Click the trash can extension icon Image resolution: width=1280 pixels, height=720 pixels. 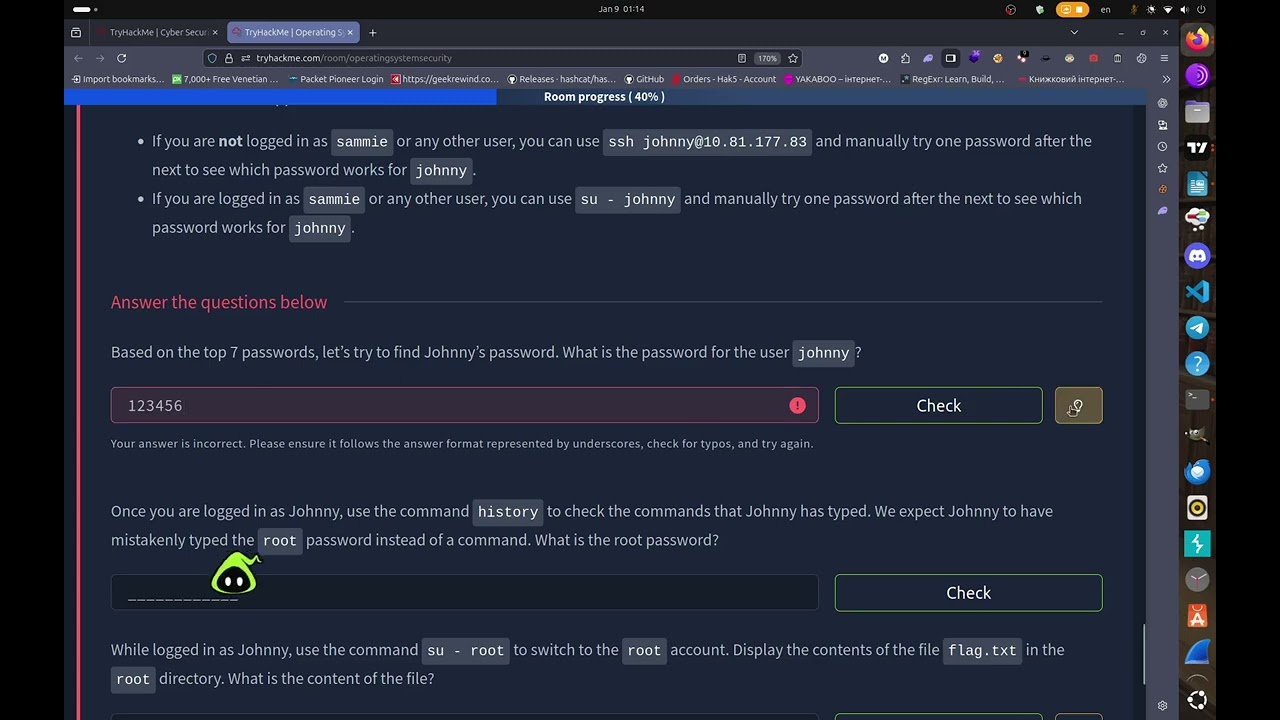click(1117, 58)
